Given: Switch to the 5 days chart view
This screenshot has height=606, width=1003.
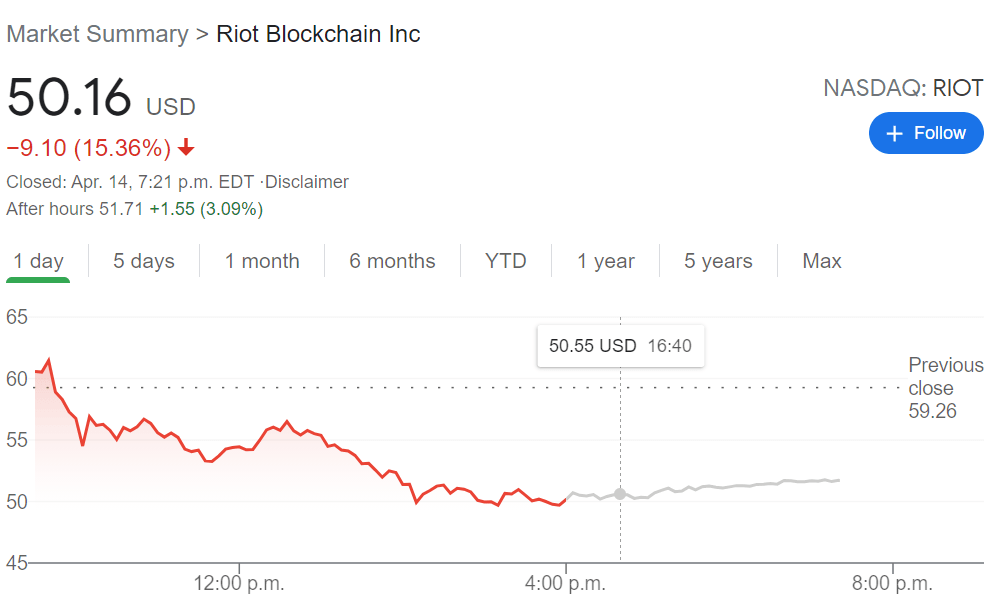Looking at the screenshot, I should [143, 261].
